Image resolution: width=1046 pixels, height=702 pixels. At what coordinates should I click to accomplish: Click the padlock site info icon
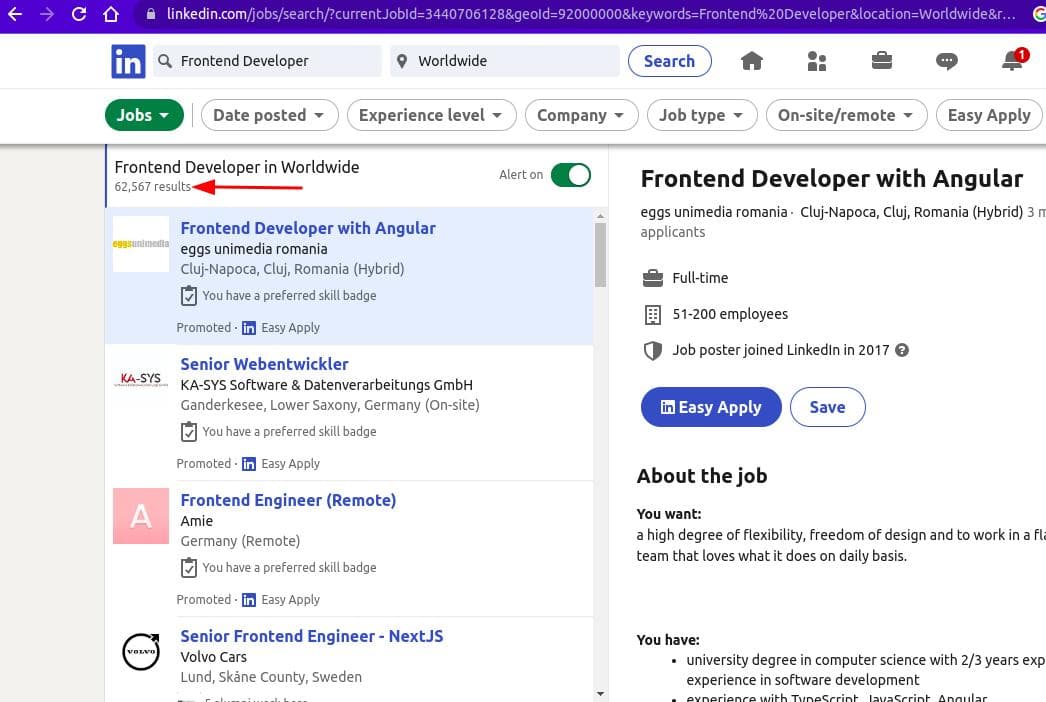[x=151, y=13]
